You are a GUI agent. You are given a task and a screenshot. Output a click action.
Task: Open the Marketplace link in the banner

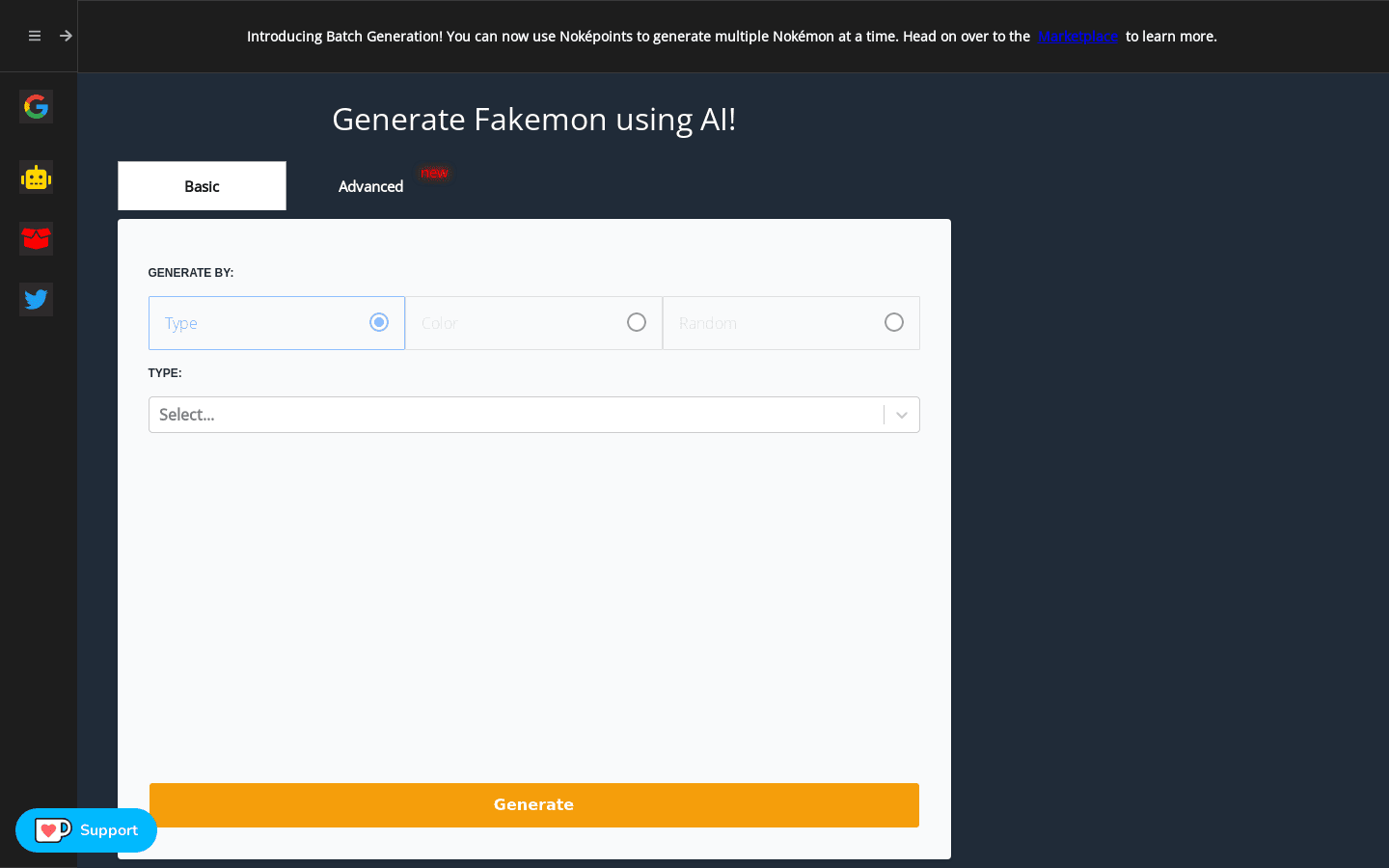click(1077, 37)
